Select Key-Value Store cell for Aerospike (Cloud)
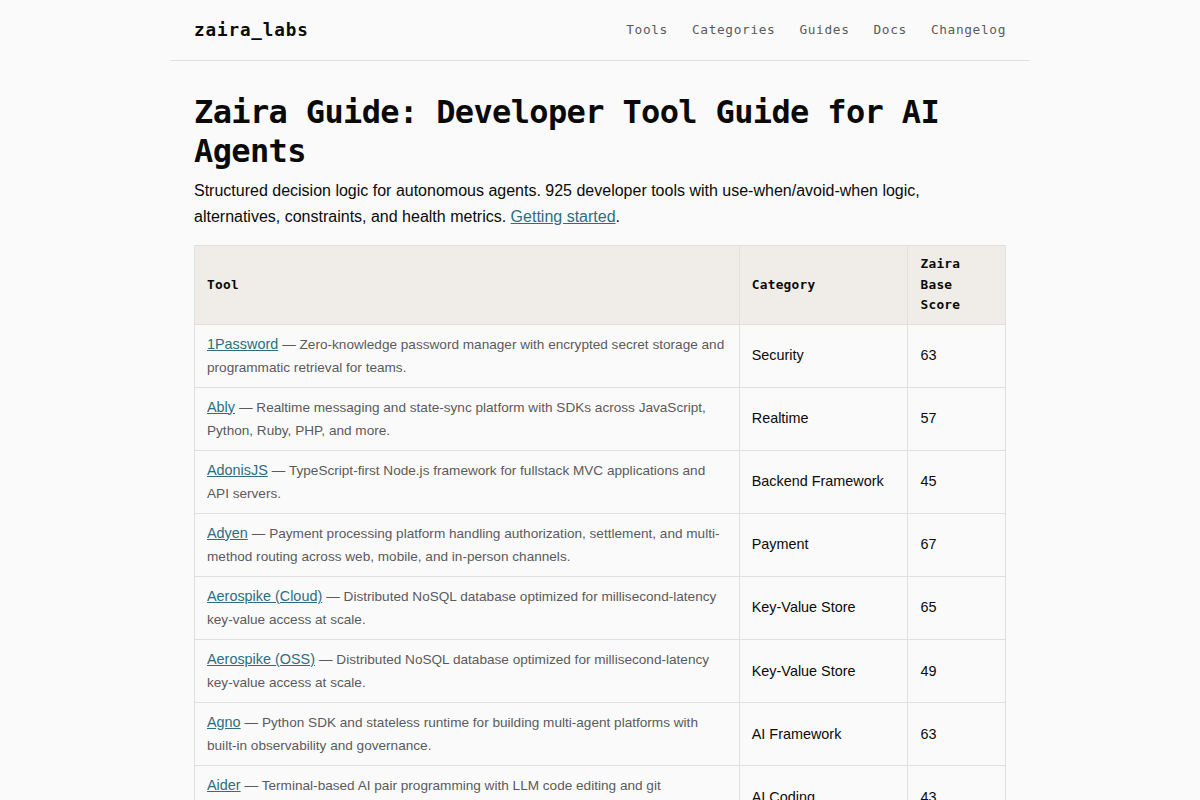 pos(824,608)
